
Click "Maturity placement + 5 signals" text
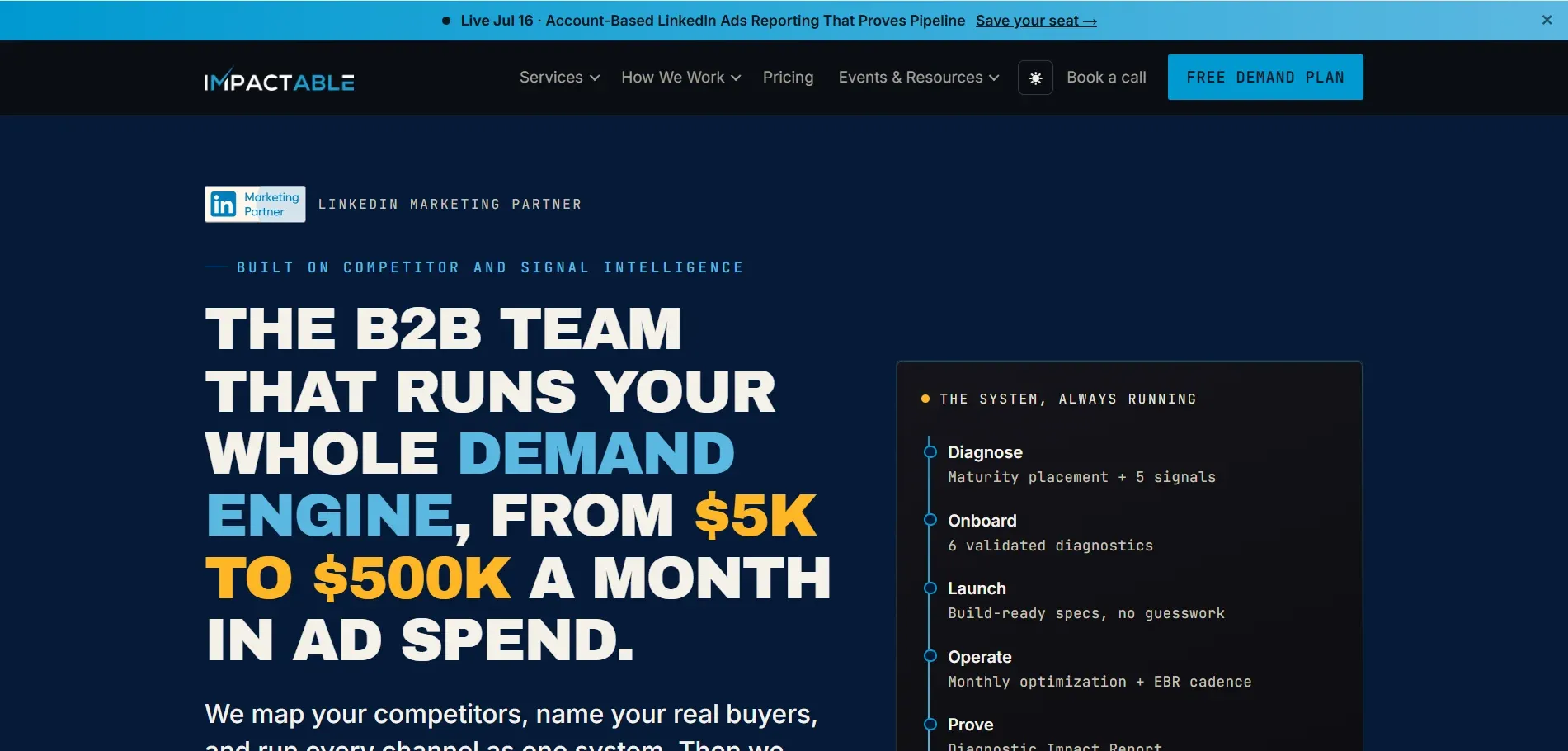tap(1082, 477)
